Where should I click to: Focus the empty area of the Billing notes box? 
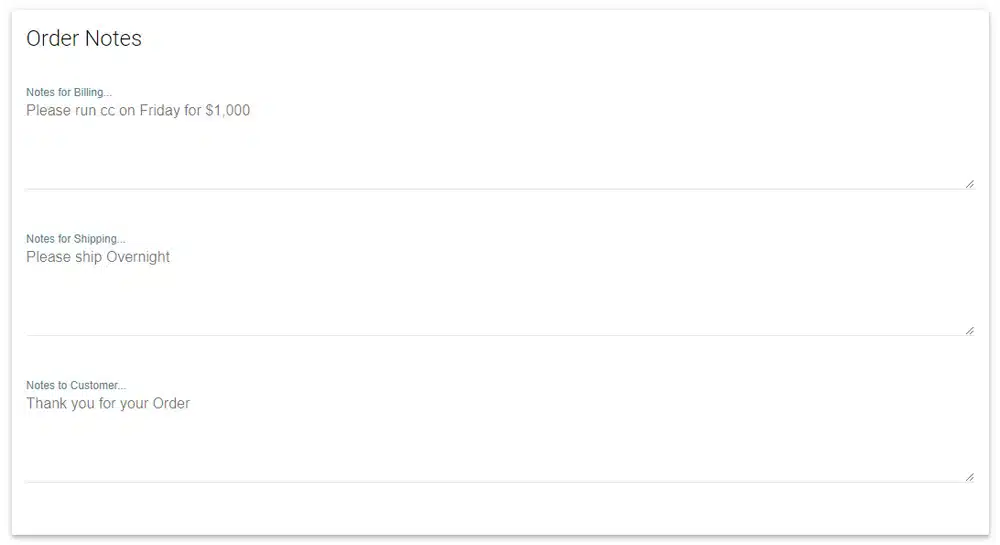pos(500,150)
